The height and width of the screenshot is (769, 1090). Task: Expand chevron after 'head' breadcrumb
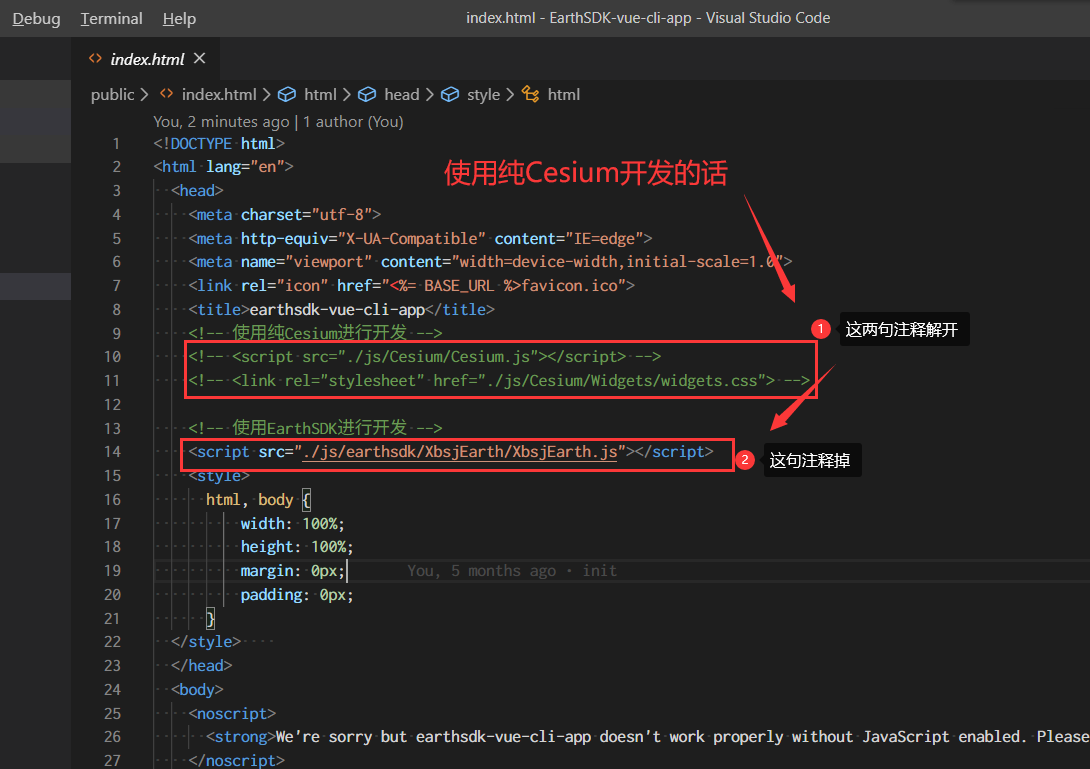click(x=429, y=95)
